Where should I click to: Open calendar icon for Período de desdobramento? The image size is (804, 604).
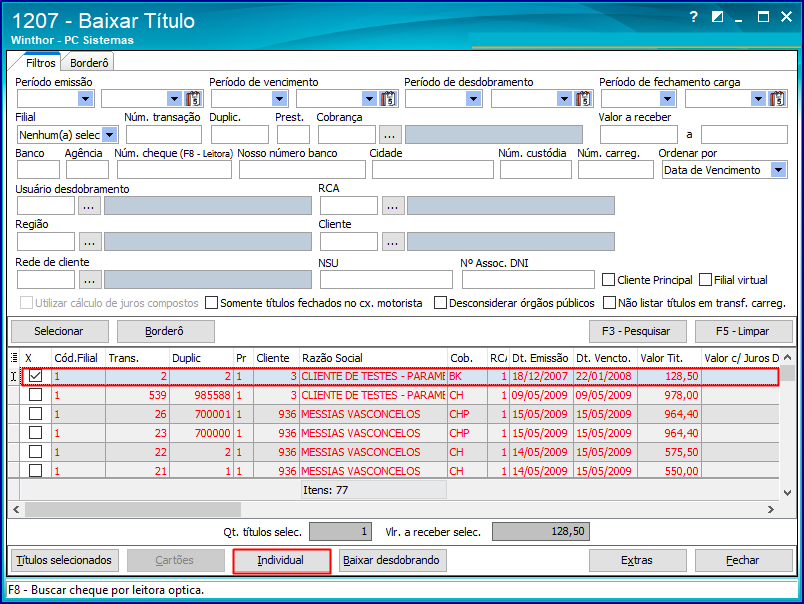pos(583,98)
